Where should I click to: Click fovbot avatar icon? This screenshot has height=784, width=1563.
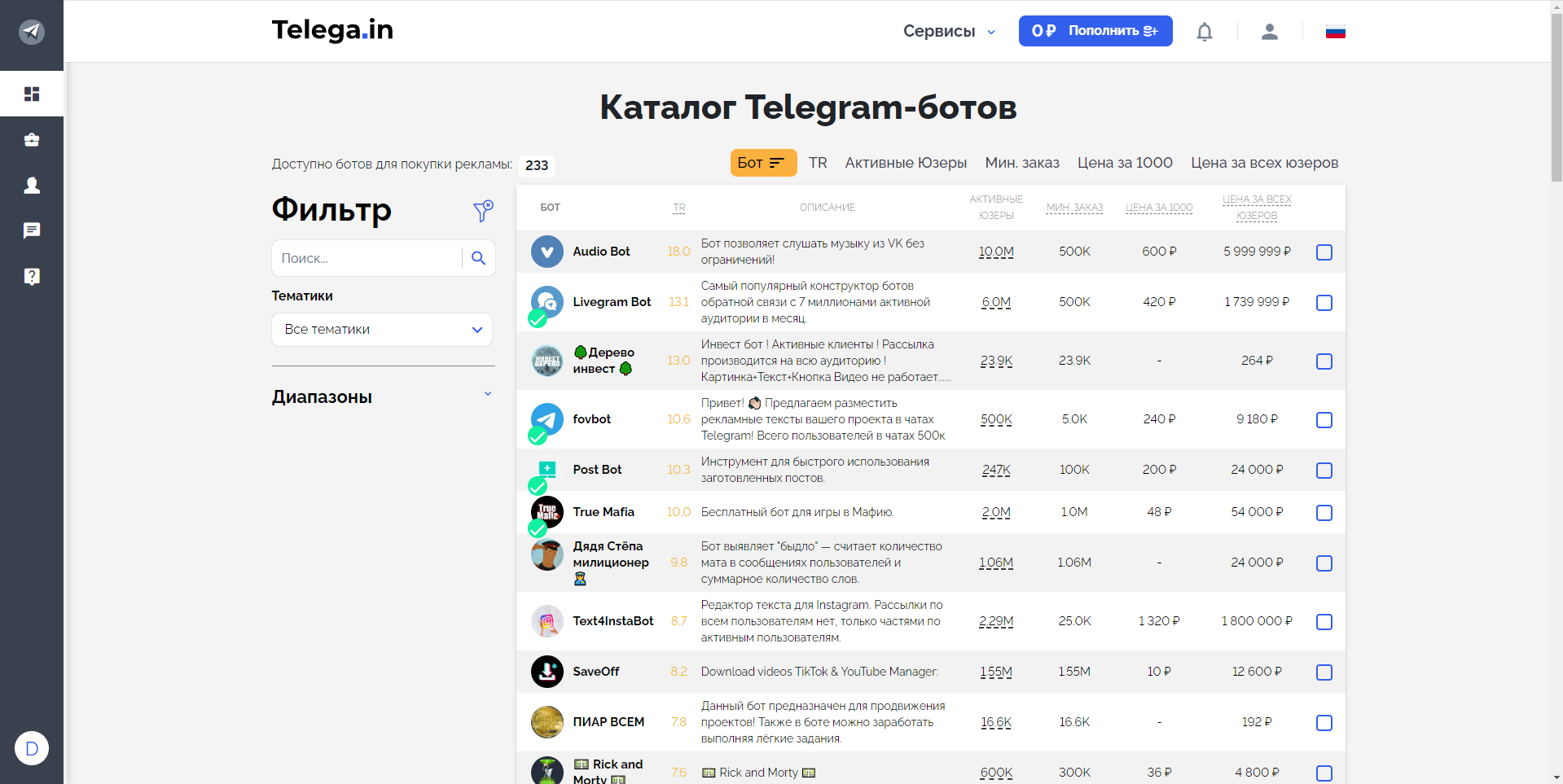click(x=547, y=419)
